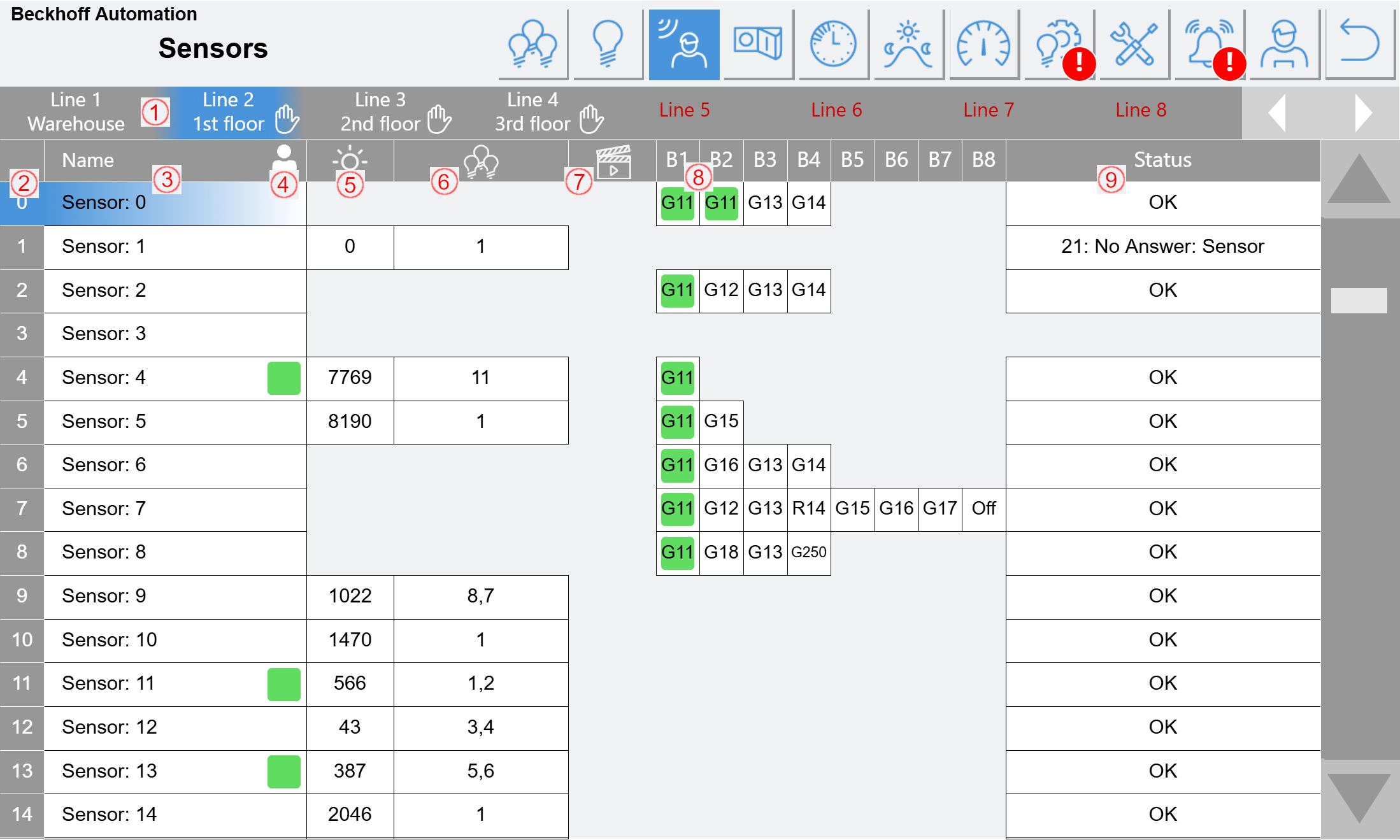The image size is (1400, 840).
Task: Open the user account icon
Action: tap(1284, 45)
